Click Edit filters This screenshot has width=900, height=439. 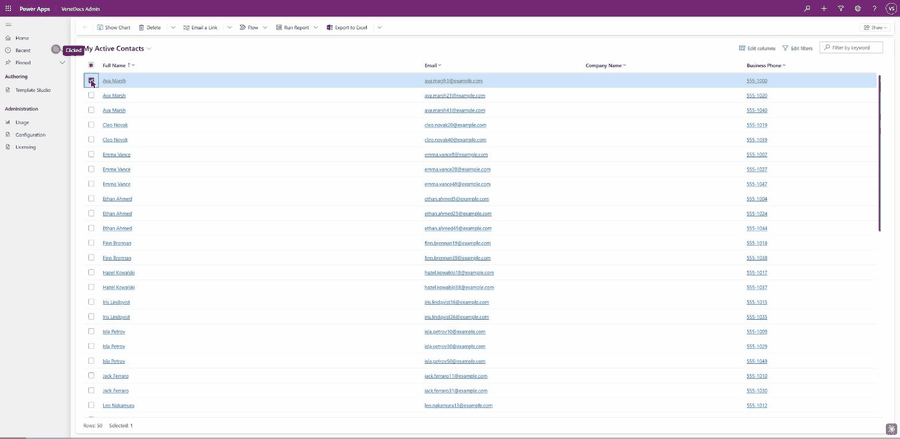pos(797,48)
